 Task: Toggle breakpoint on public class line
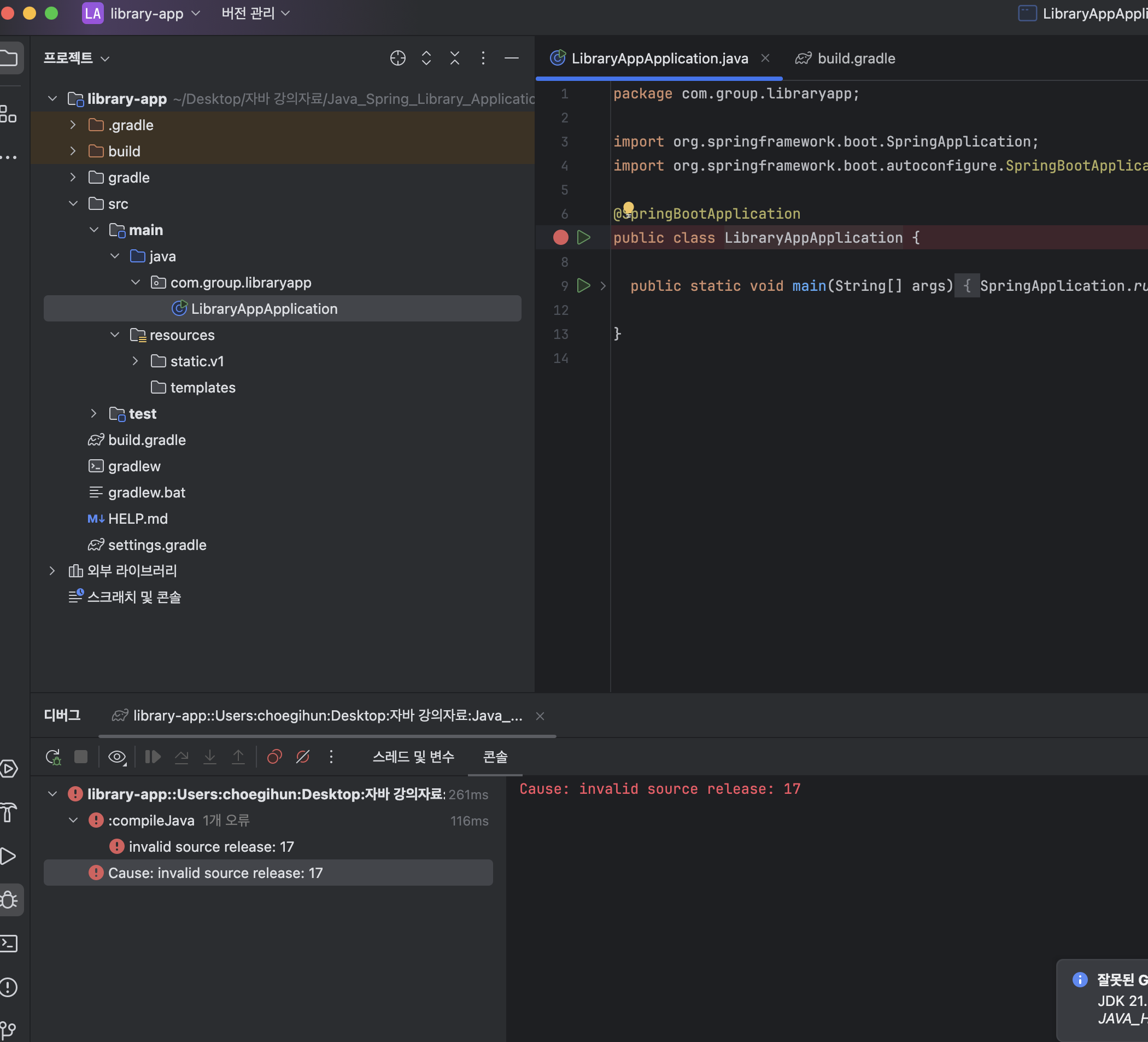560,237
